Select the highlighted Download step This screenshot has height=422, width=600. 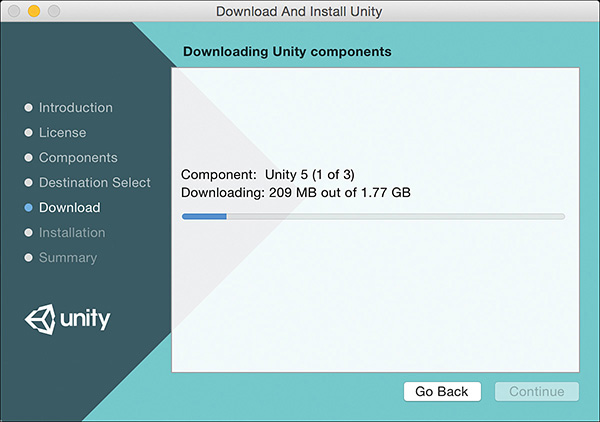click(x=70, y=207)
